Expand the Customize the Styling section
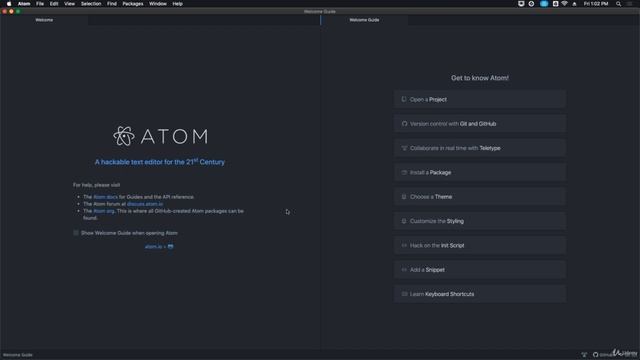 (480, 221)
